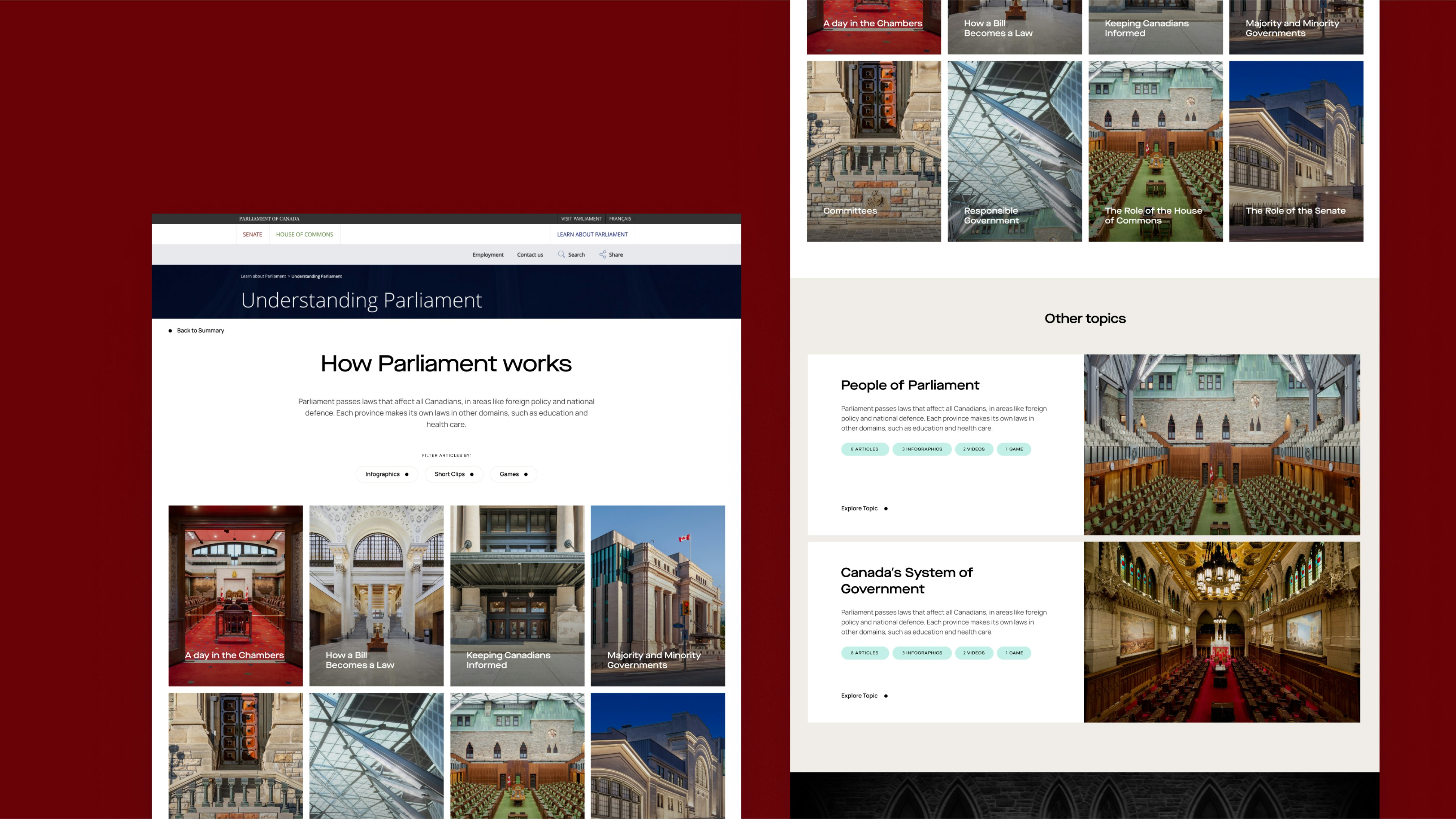Open Majority and Minority Governments card, left page
This screenshot has width=1456, height=819.
[x=658, y=595]
